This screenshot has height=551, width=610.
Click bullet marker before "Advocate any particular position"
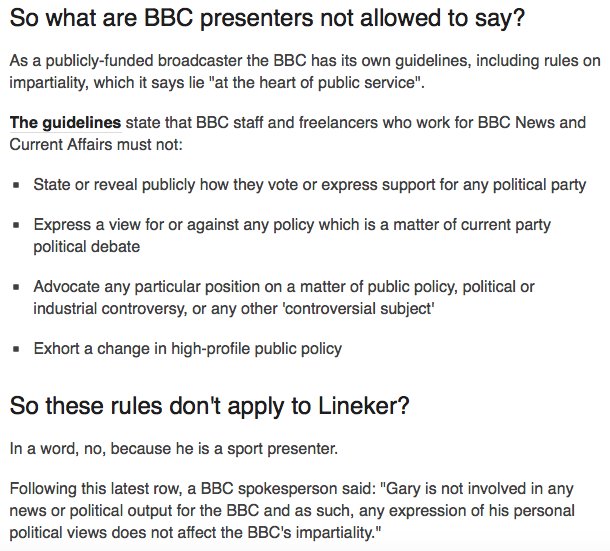point(16,287)
